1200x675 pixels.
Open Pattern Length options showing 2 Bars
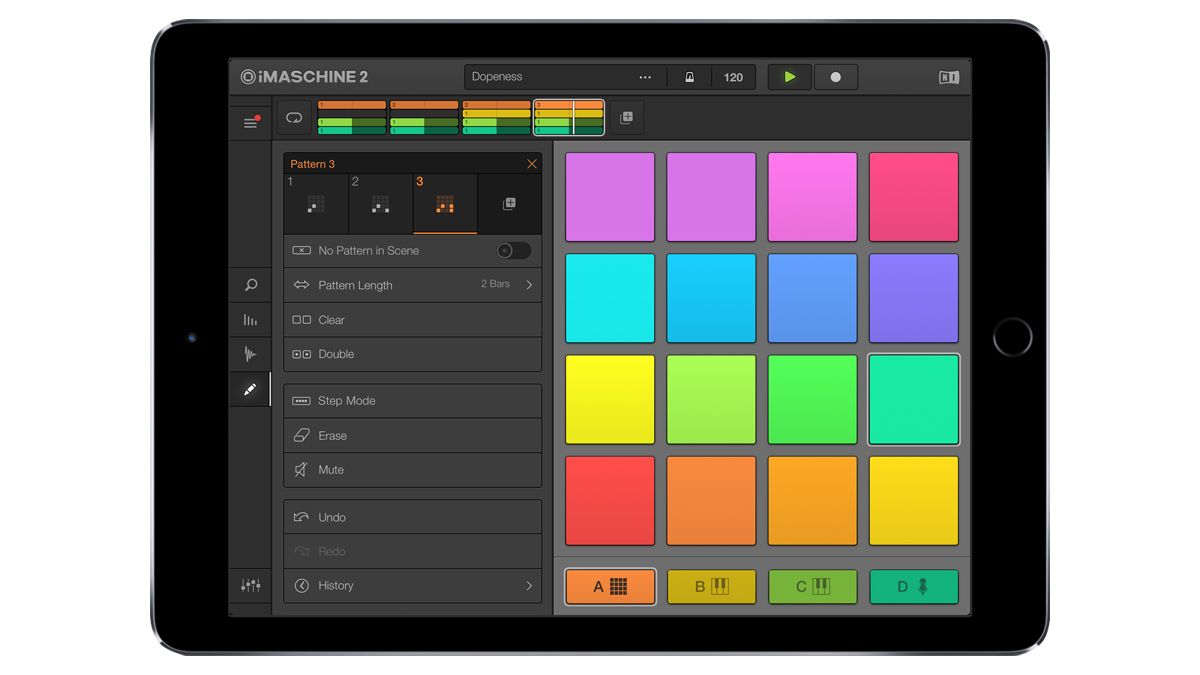click(x=412, y=285)
